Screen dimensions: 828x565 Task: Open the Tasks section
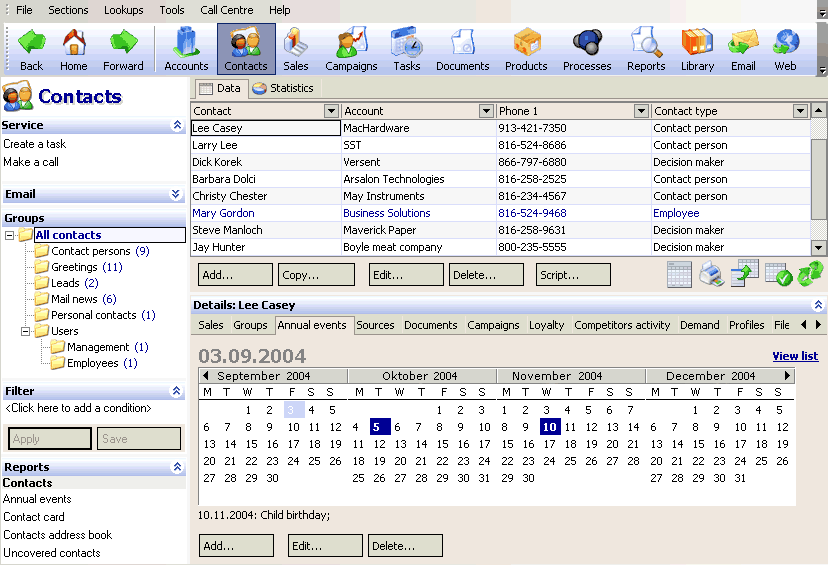click(x=407, y=50)
